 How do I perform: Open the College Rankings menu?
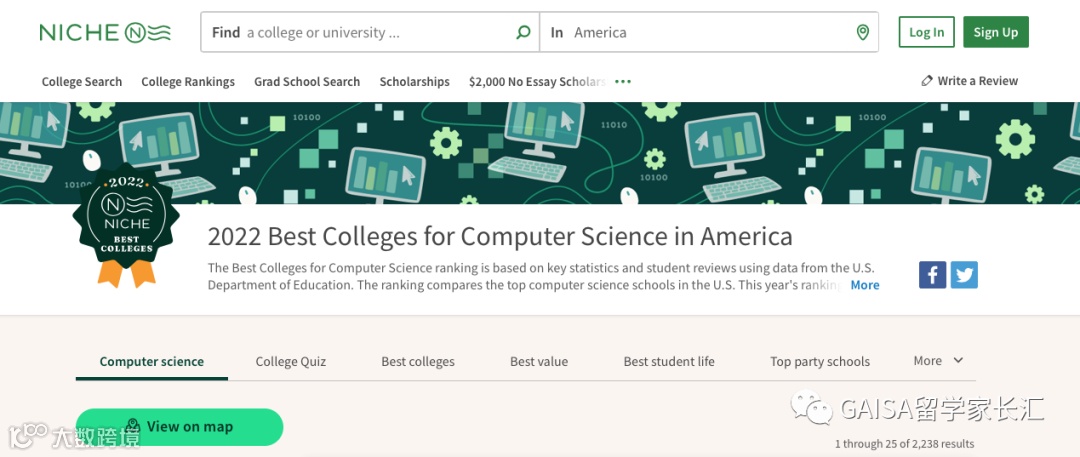pyautogui.click(x=188, y=82)
